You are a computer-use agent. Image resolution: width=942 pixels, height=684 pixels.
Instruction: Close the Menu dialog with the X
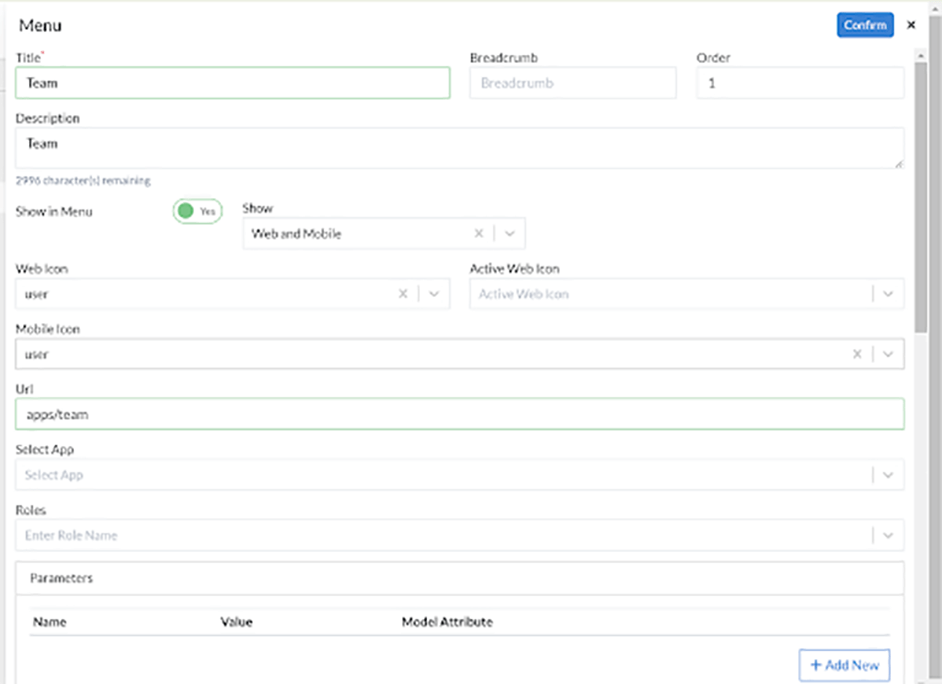[x=911, y=24]
